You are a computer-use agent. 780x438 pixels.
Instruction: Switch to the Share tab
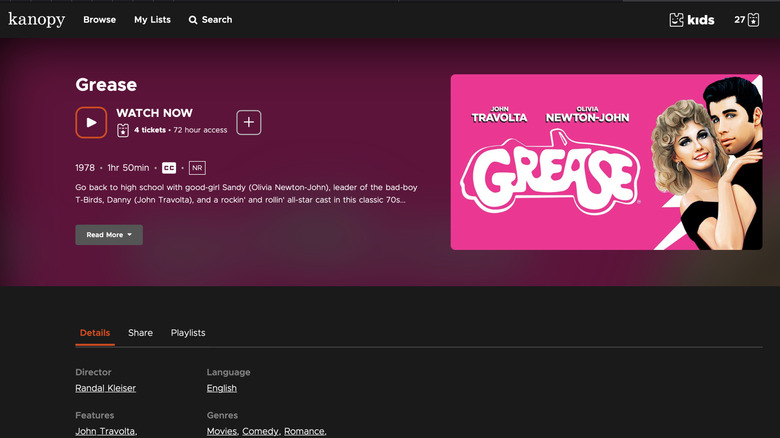(x=140, y=333)
